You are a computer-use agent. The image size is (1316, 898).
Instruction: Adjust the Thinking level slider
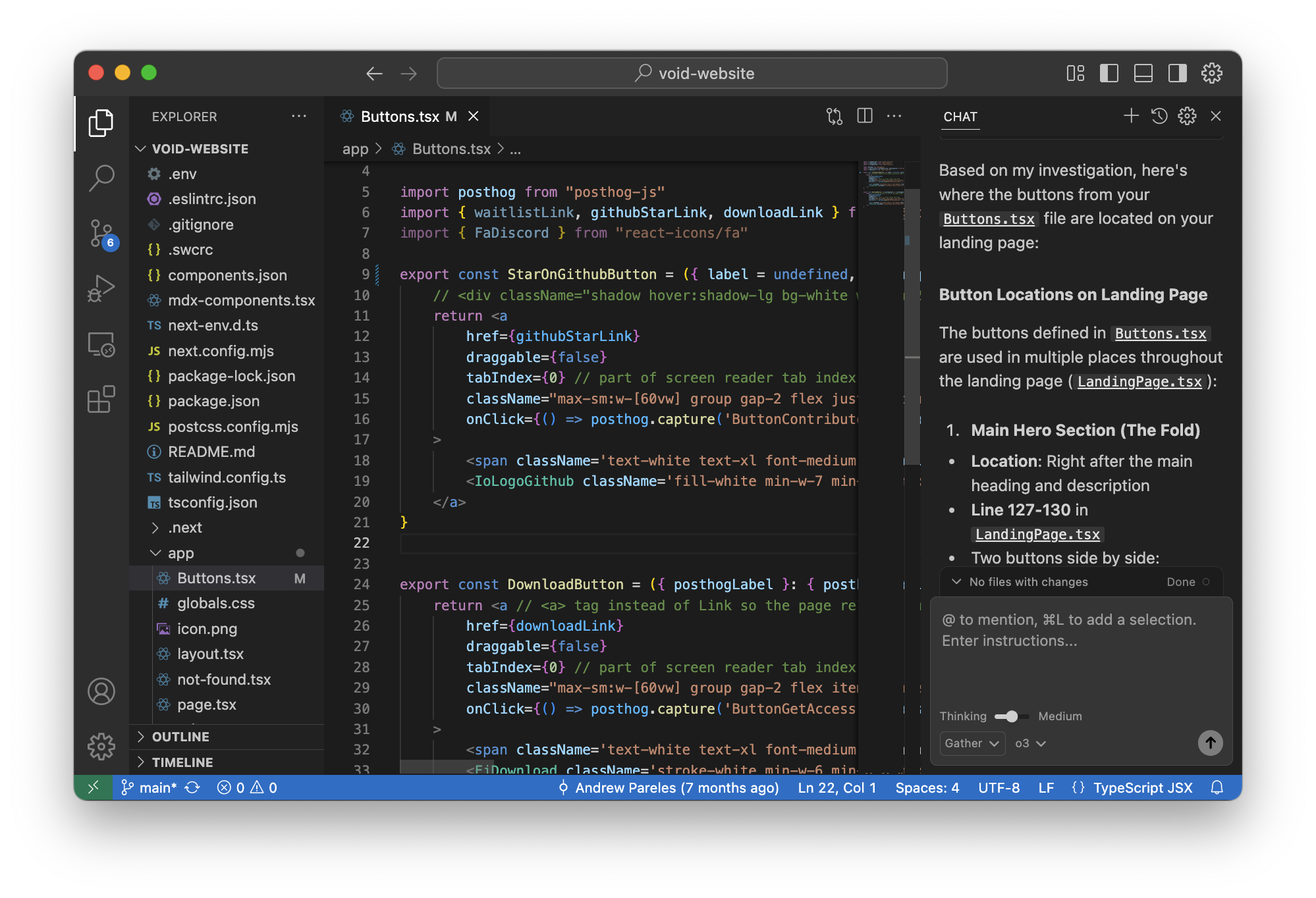click(1011, 716)
